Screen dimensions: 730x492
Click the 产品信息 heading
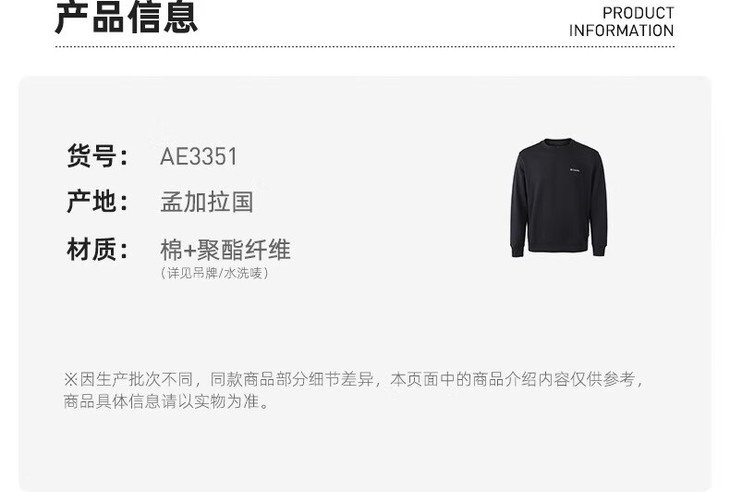pos(126,17)
